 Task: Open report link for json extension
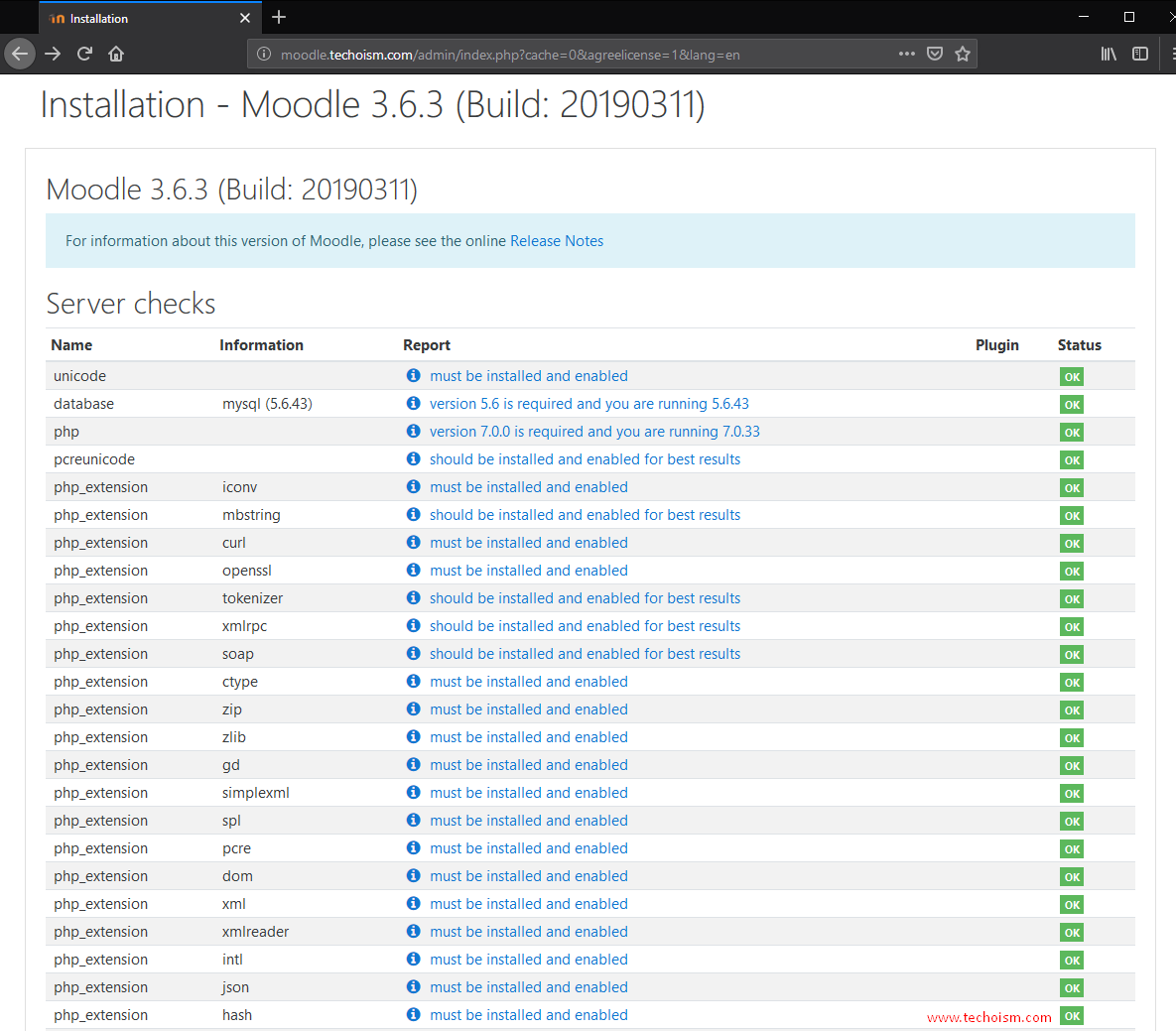(529, 986)
